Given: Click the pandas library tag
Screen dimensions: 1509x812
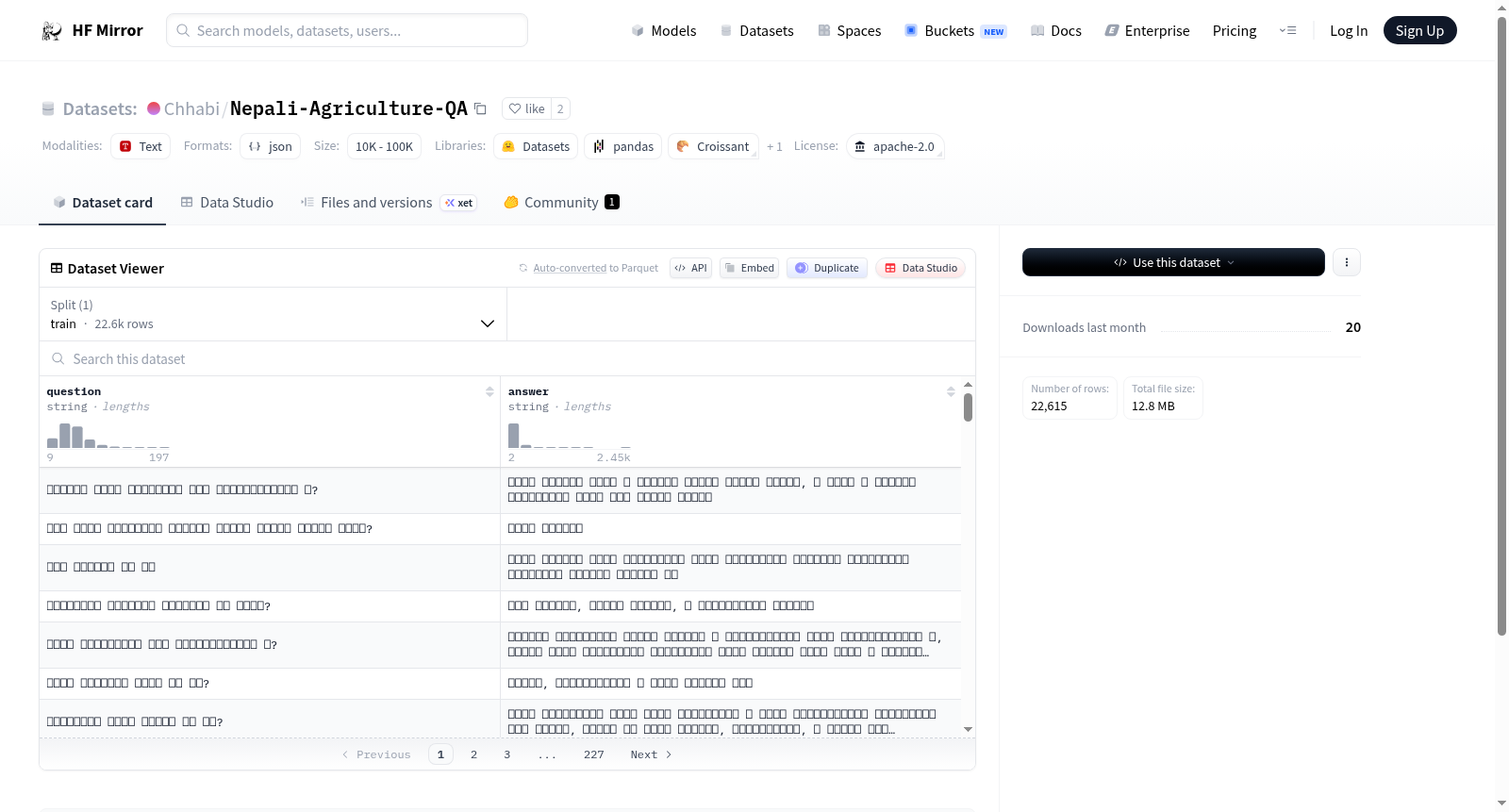Looking at the screenshot, I should point(623,146).
